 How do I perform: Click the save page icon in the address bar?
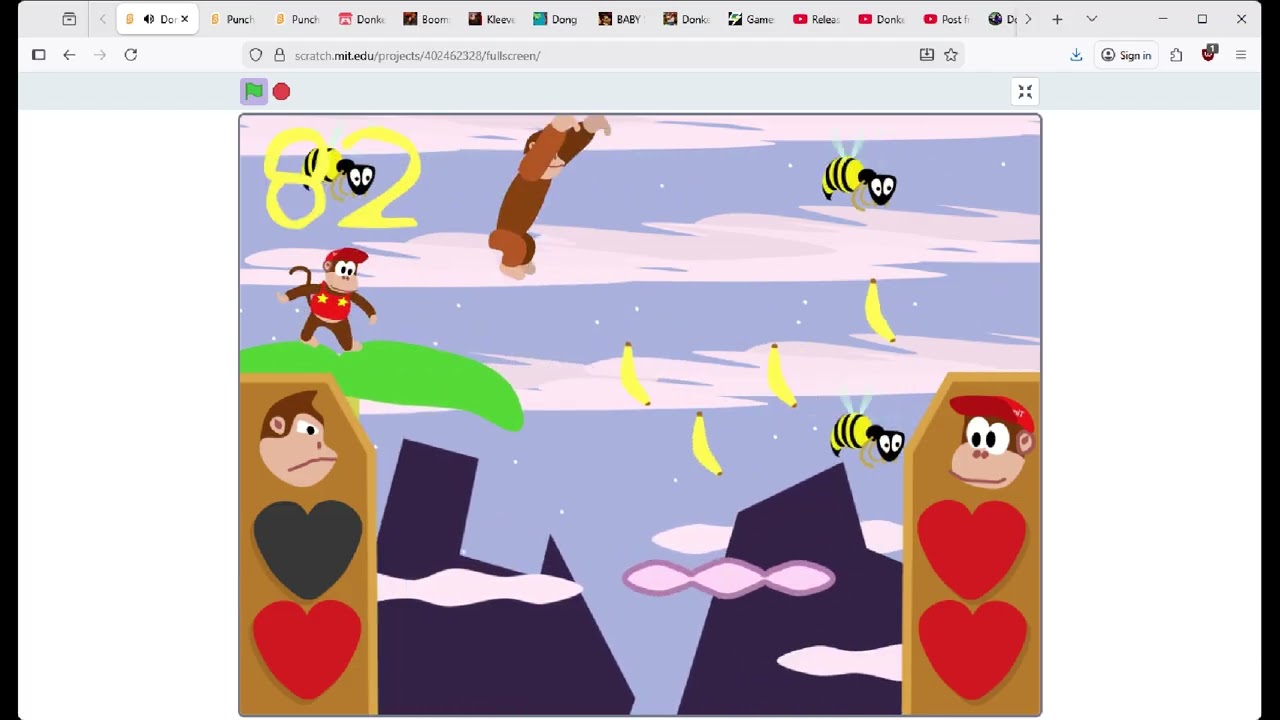pos(927,55)
